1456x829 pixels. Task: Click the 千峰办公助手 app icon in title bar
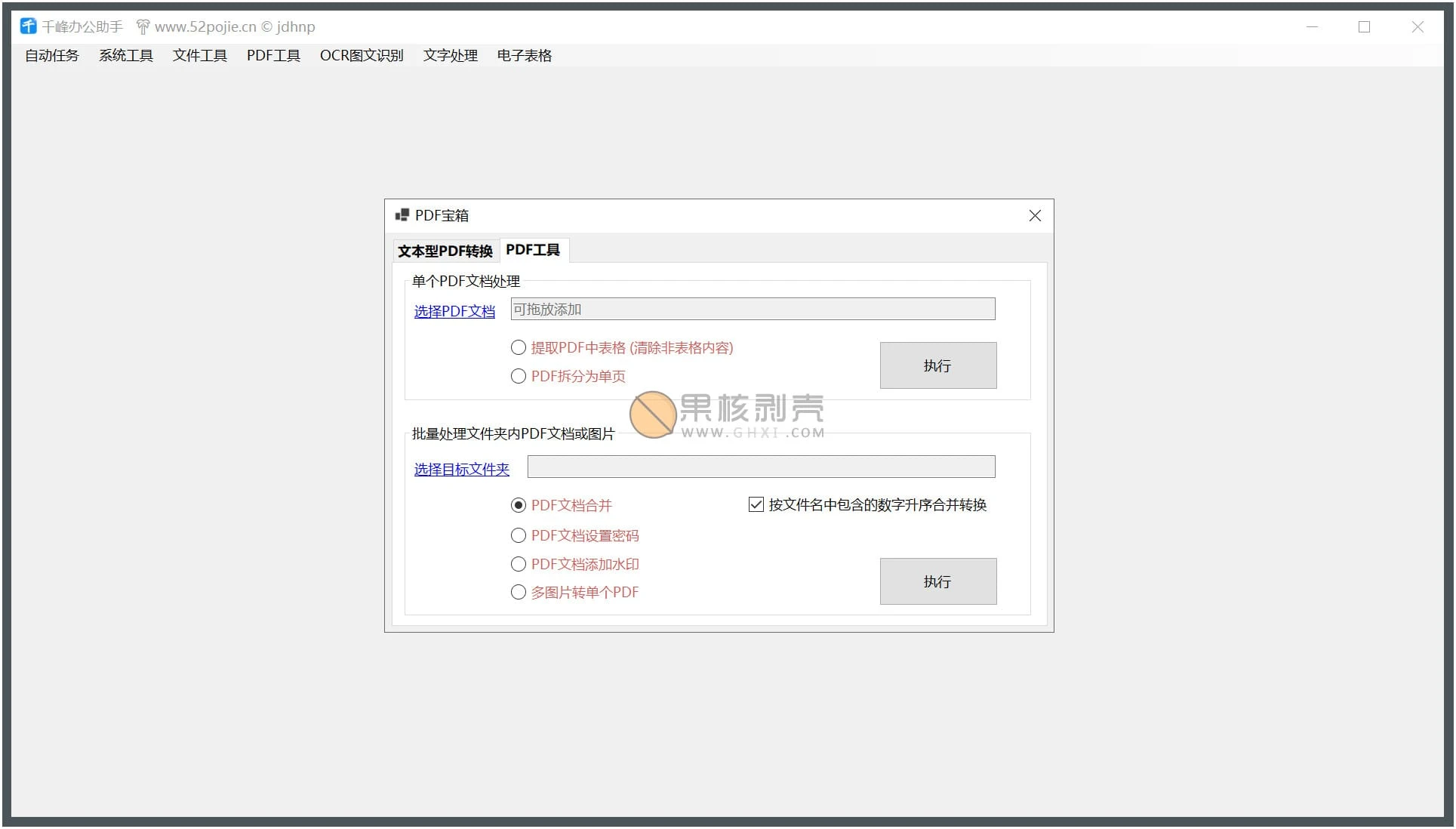(28, 26)
